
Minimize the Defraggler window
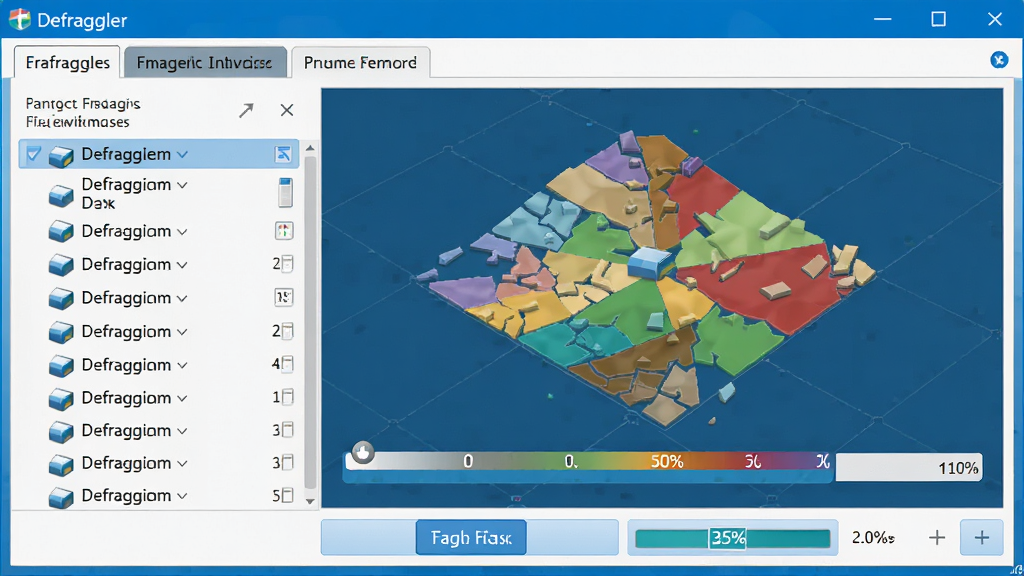click(x=882, y=19)
